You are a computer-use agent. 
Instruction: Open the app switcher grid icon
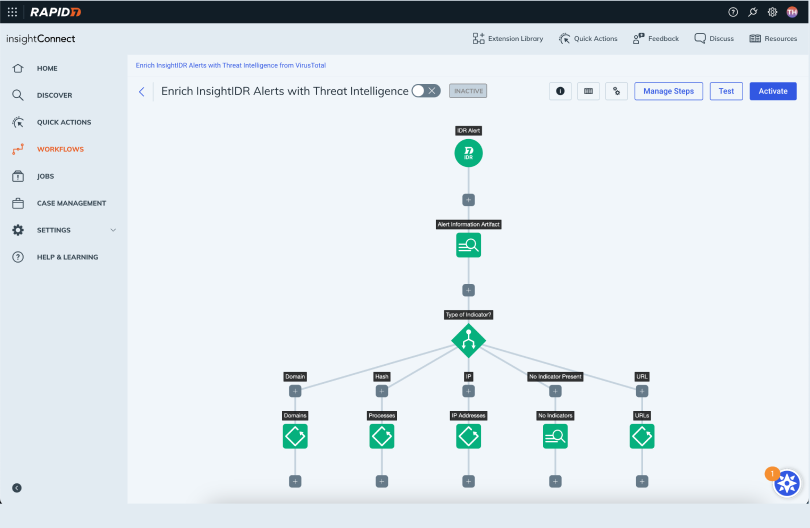click(12, 12)
